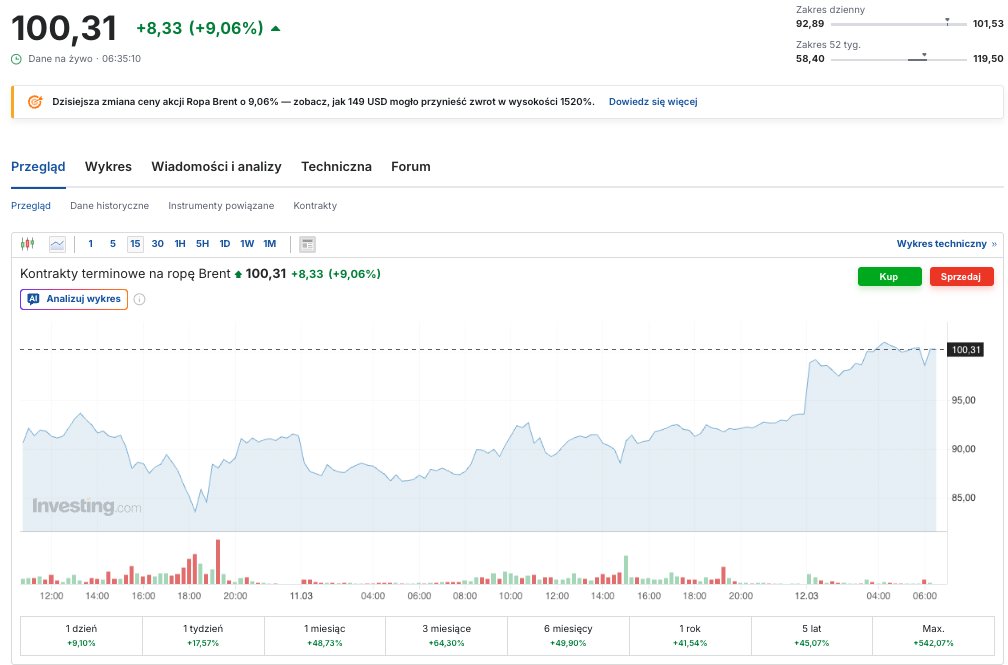Click the large 100,31 price heading
This screenshot has height=665, width=1008.
64,28
